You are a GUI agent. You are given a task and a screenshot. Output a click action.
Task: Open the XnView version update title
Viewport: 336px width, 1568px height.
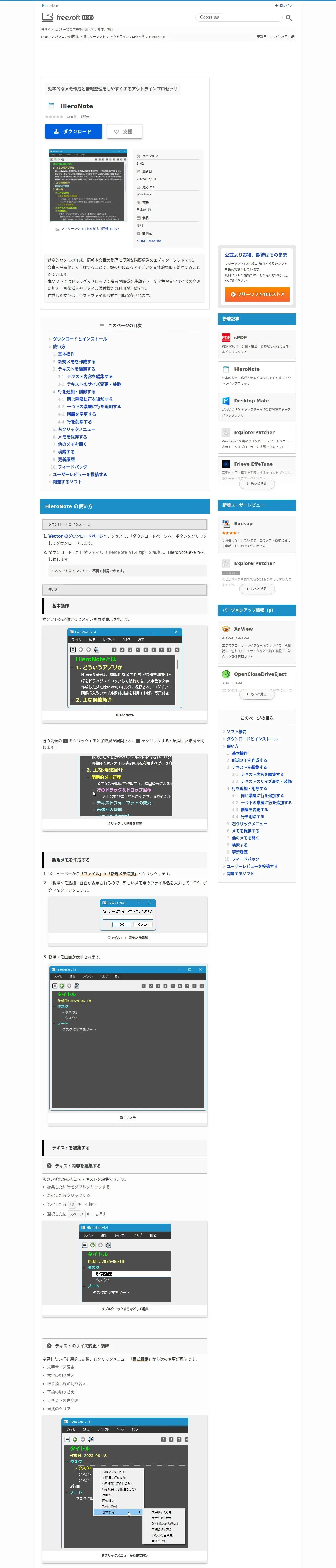243,629
